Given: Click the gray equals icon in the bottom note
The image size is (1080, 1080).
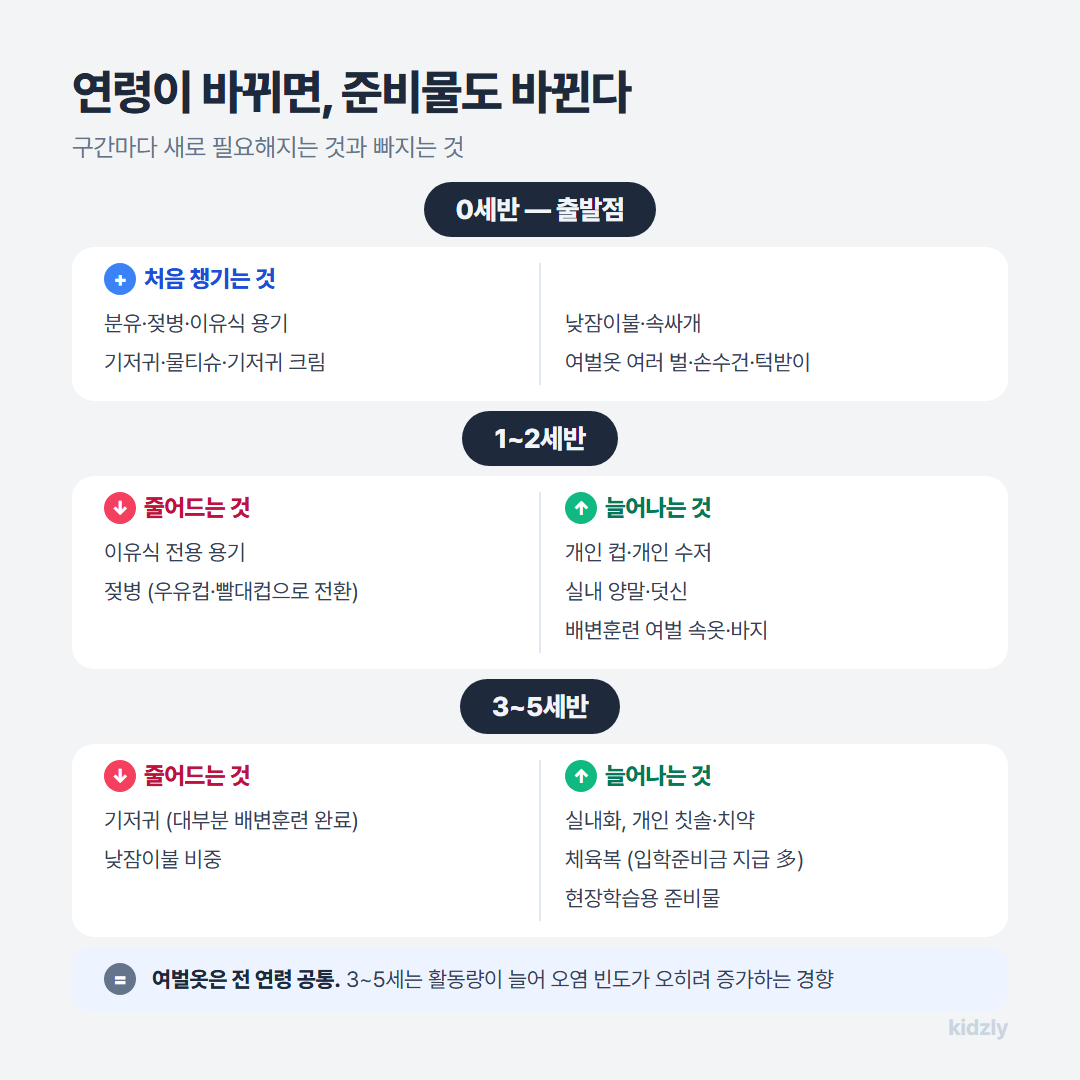Looking at the screenshot, I should click(x=120, y=979).
